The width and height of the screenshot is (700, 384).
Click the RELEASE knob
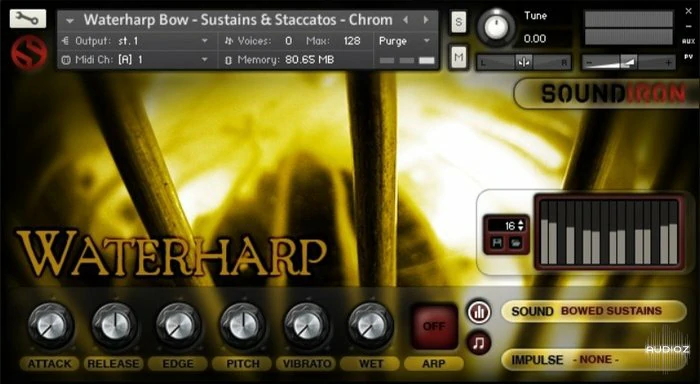coord(114,326)
